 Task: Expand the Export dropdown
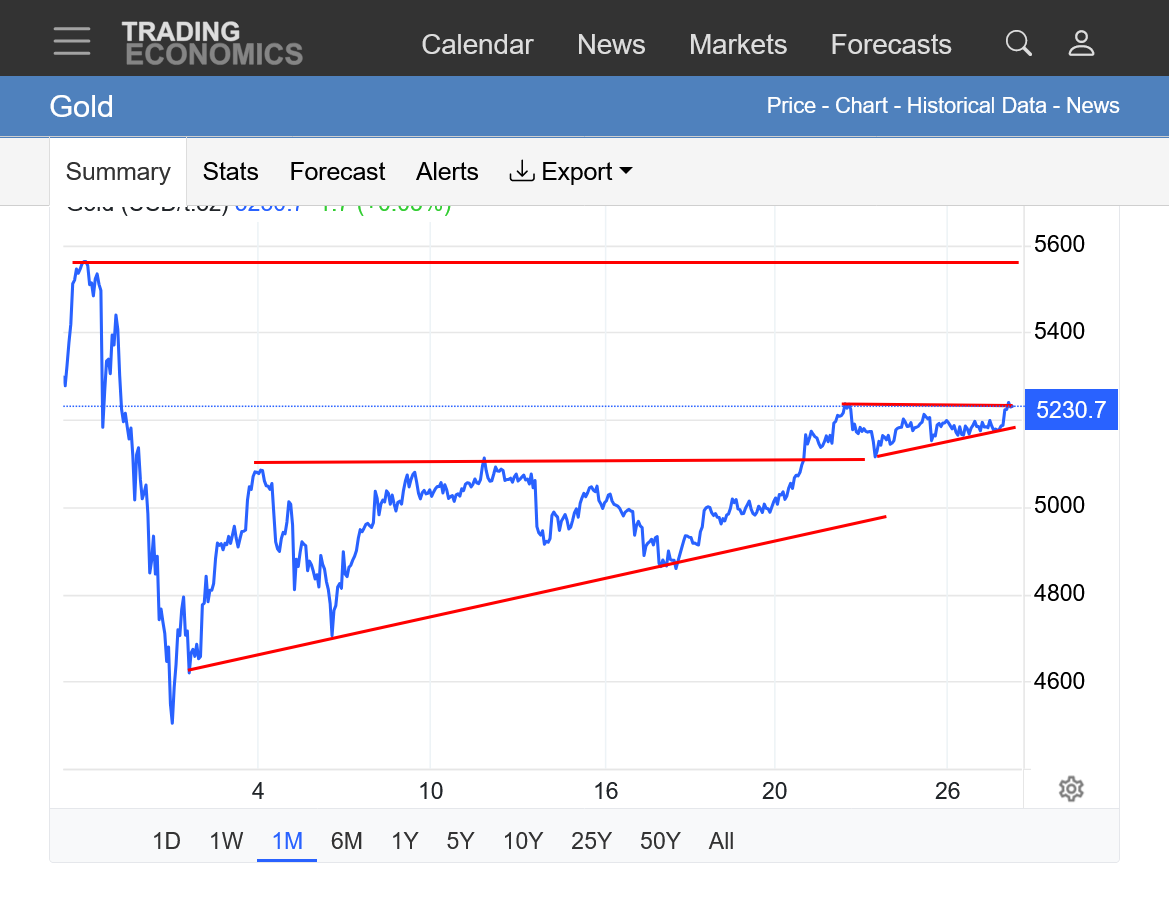[x=571, y=172]
